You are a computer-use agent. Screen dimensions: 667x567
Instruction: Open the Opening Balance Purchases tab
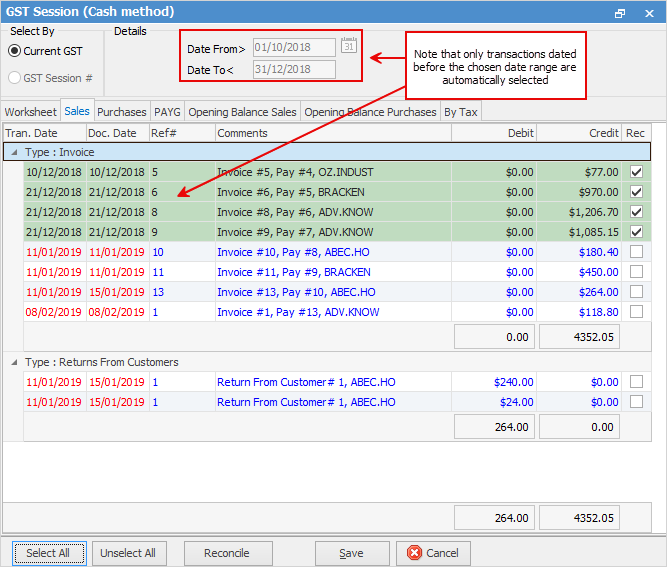click(x=370, y=112)
